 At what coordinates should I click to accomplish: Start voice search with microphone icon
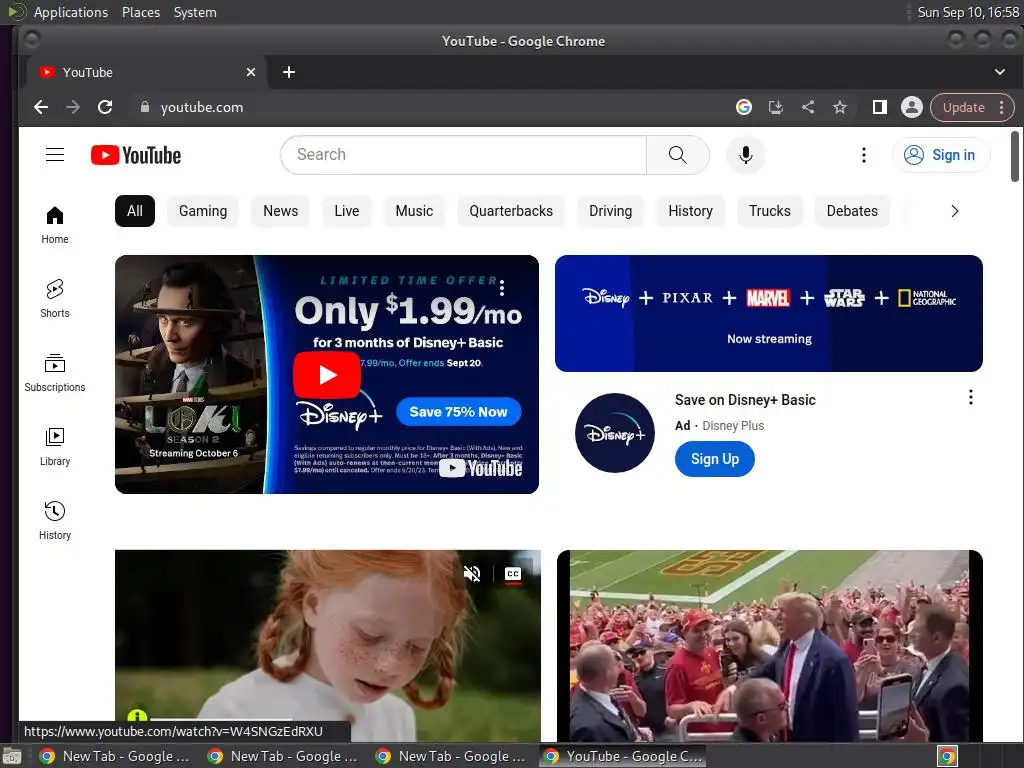(745, 155)
